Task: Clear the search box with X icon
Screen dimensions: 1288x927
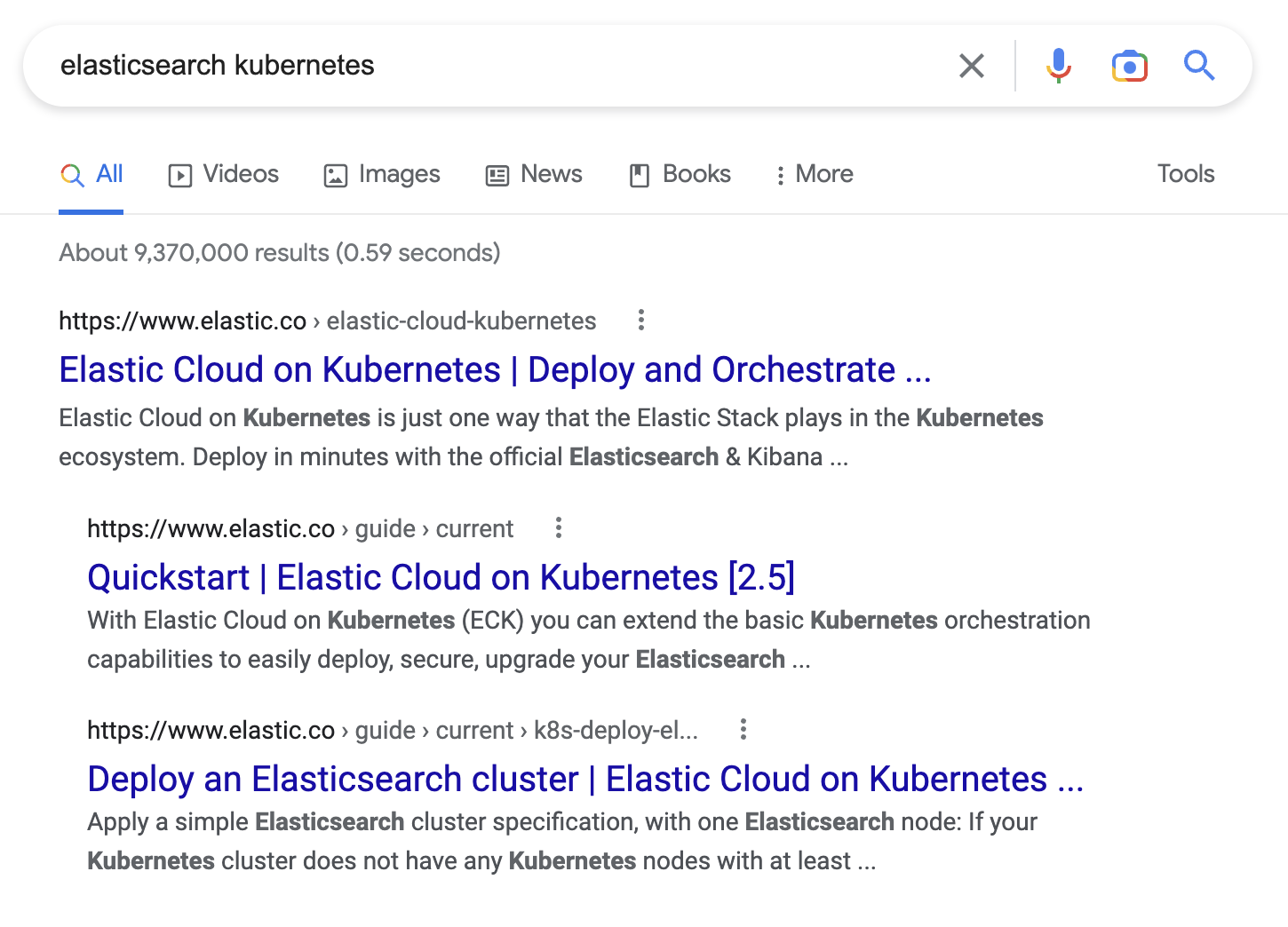Action: (x=972, y=66)
